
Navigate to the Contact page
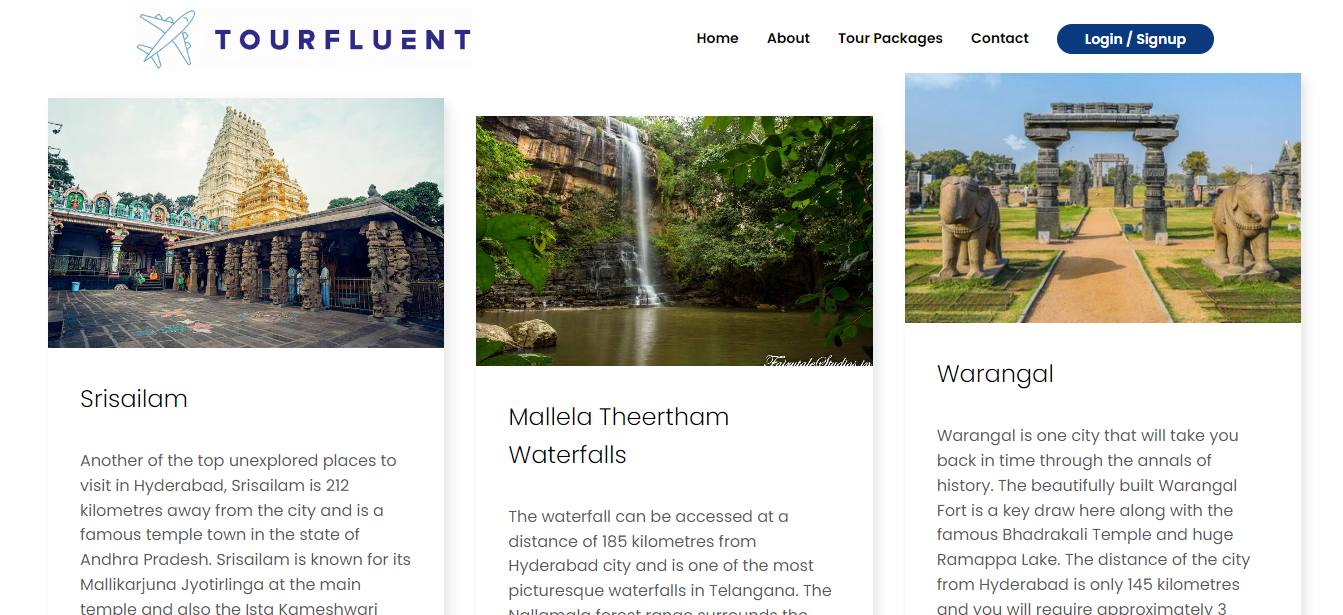(x=999, y=39)
